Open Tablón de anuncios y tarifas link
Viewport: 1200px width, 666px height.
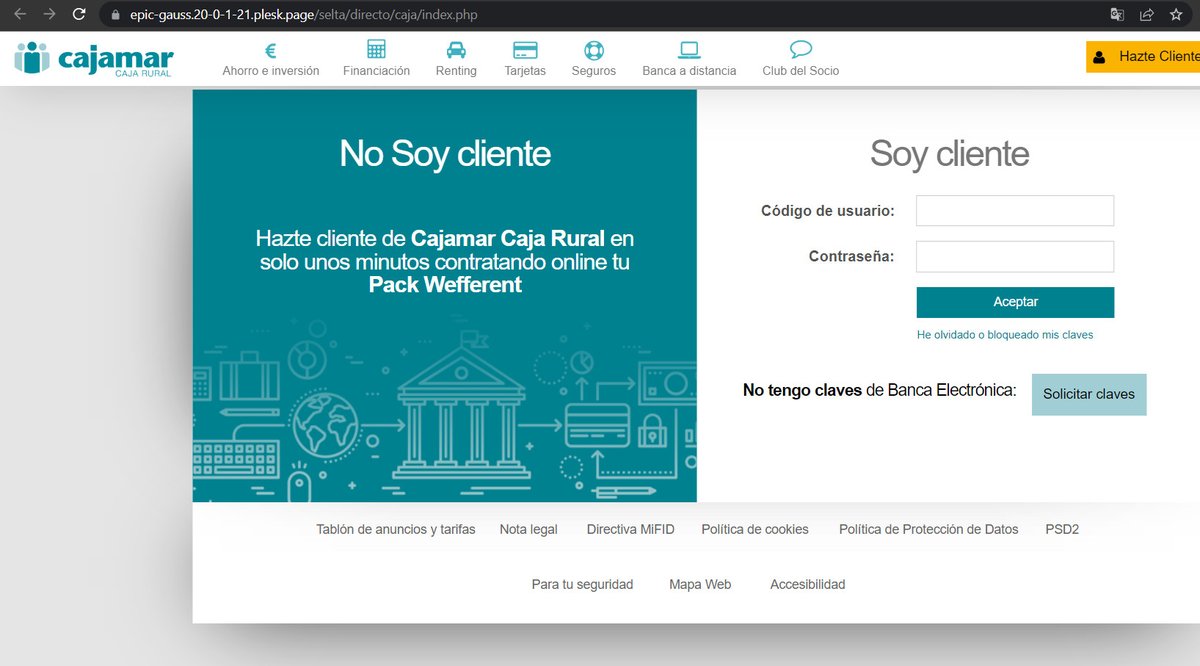[396, 529]
